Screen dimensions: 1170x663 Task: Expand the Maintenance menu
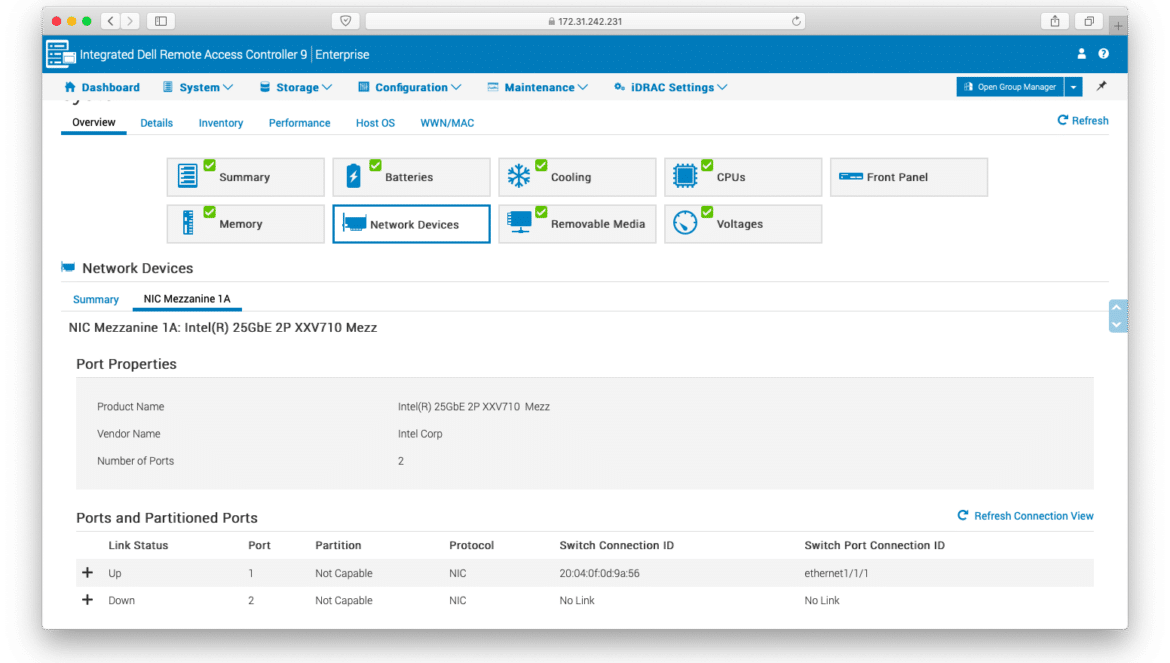(537, 87)
